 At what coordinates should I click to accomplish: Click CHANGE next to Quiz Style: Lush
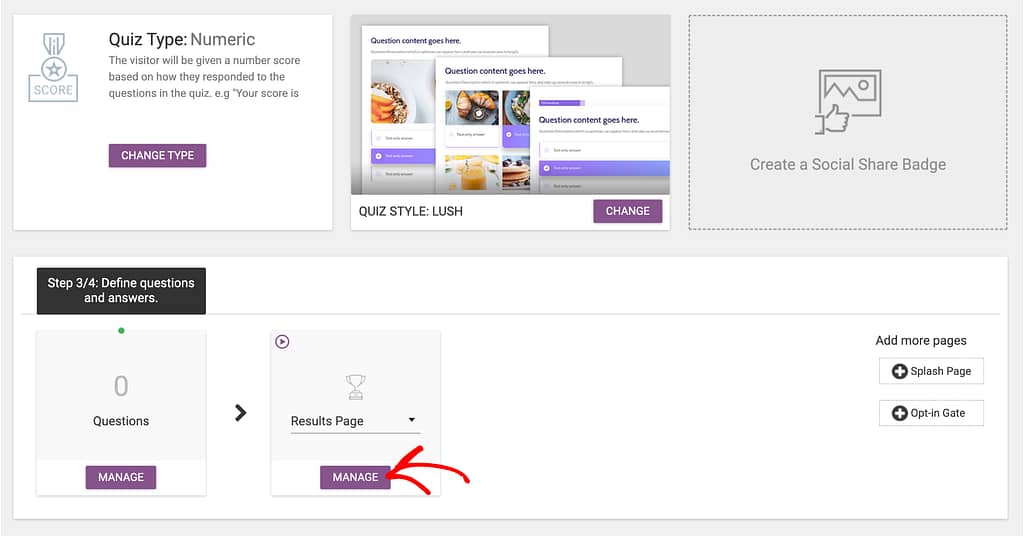pyautogui.click(x=627, y=211)
